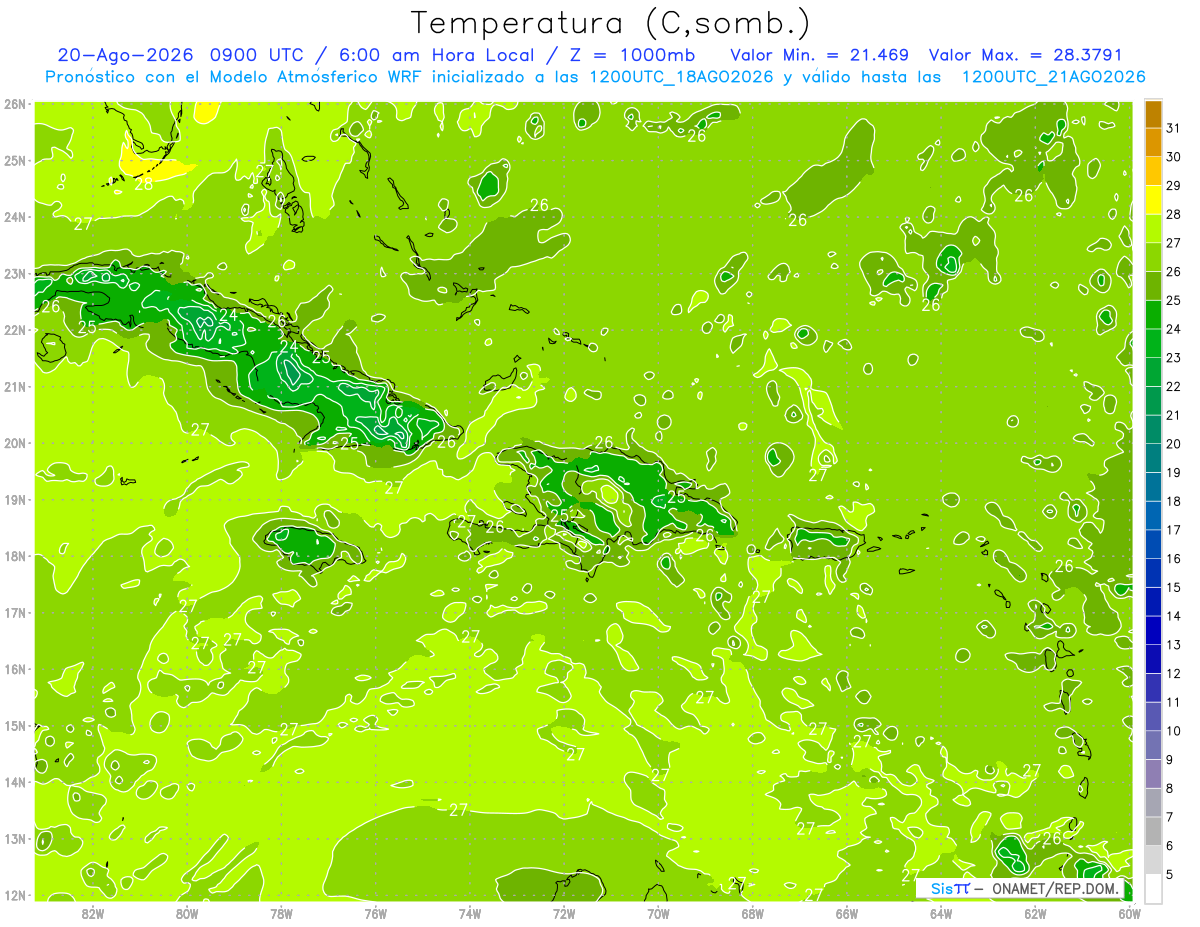
Task: Click the color scale value label 22
Action: (1174, 386)
